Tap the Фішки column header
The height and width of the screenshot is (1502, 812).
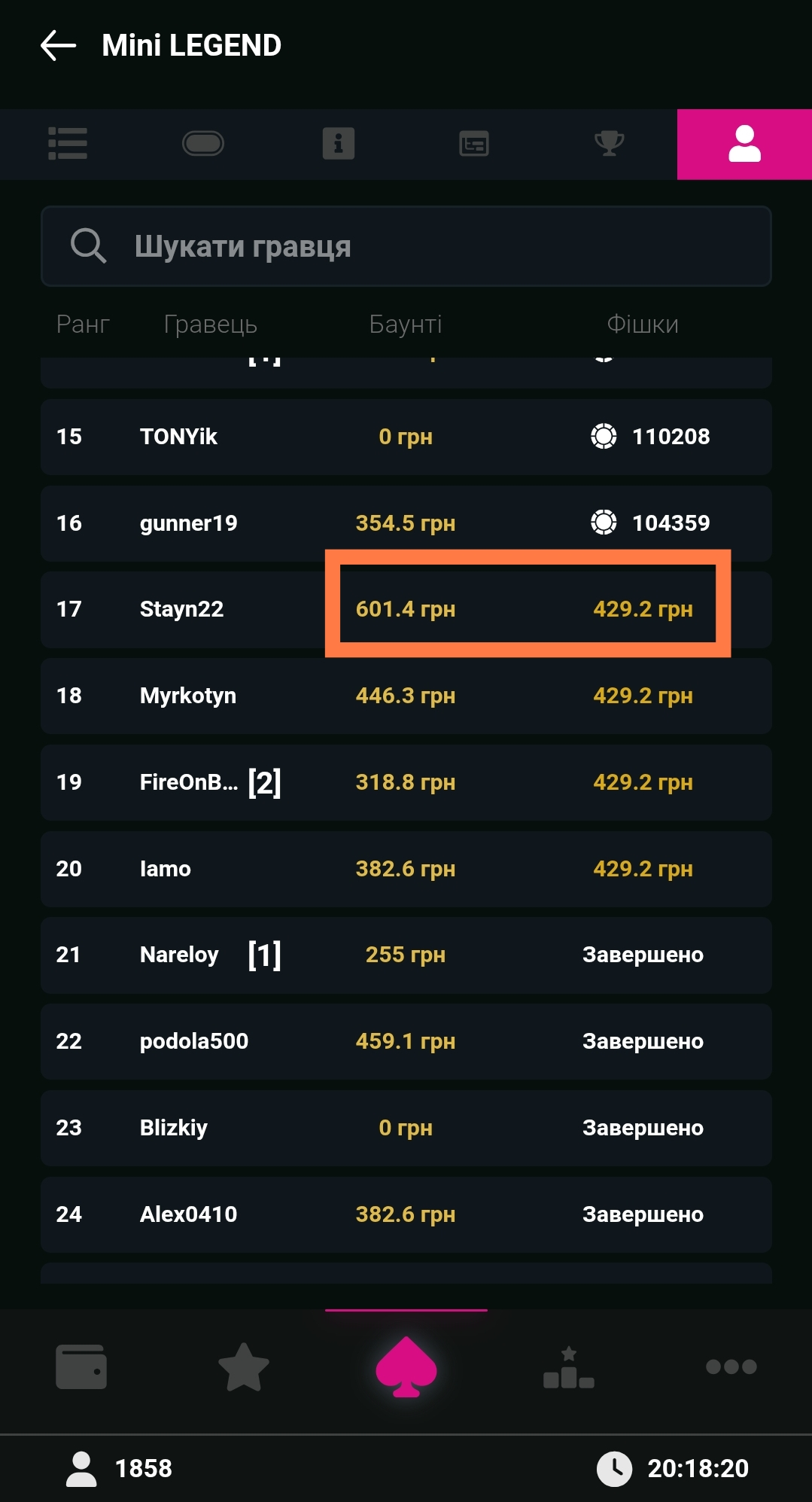tap(643, 324)
